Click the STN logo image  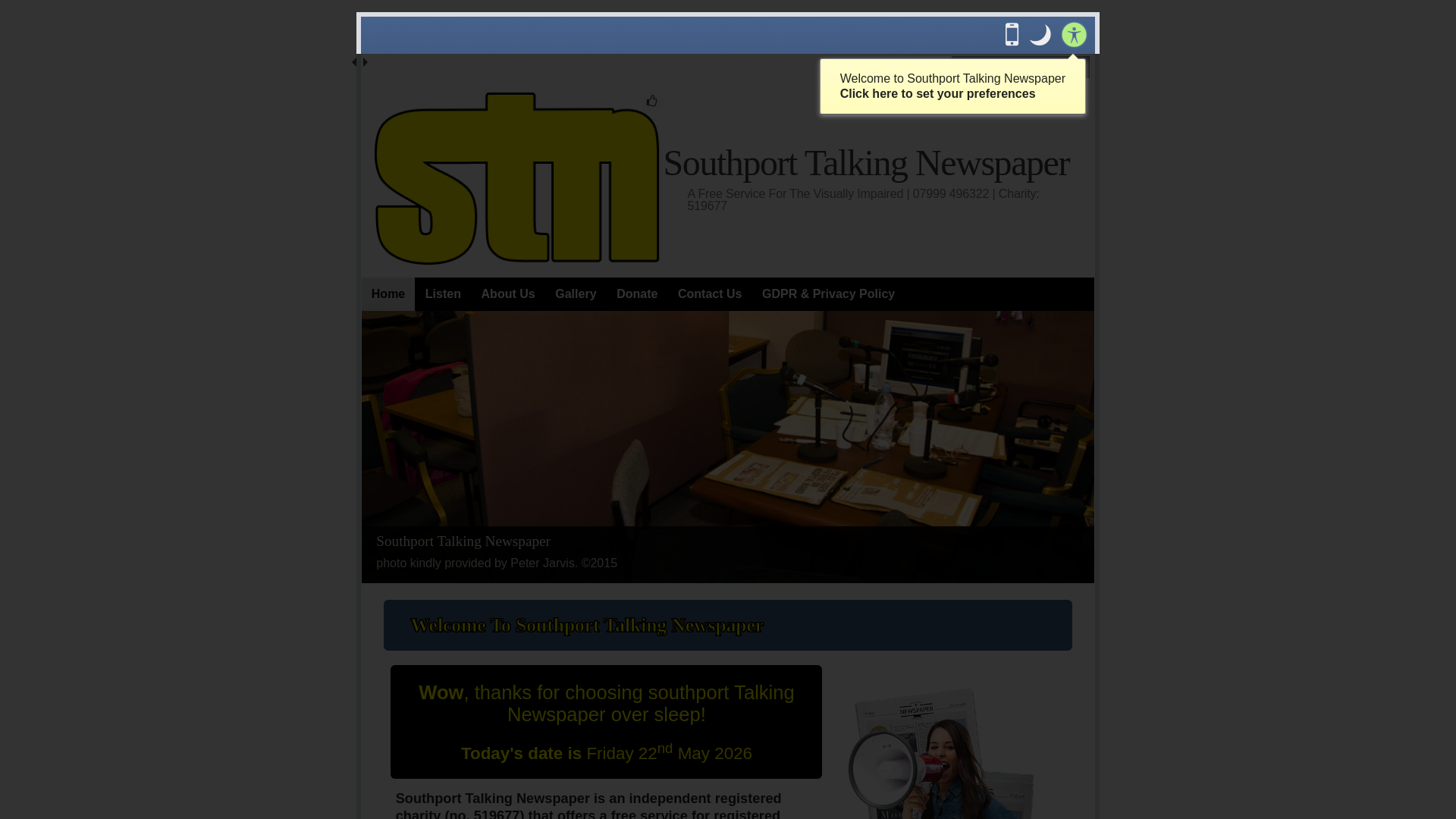pos(517,178)
